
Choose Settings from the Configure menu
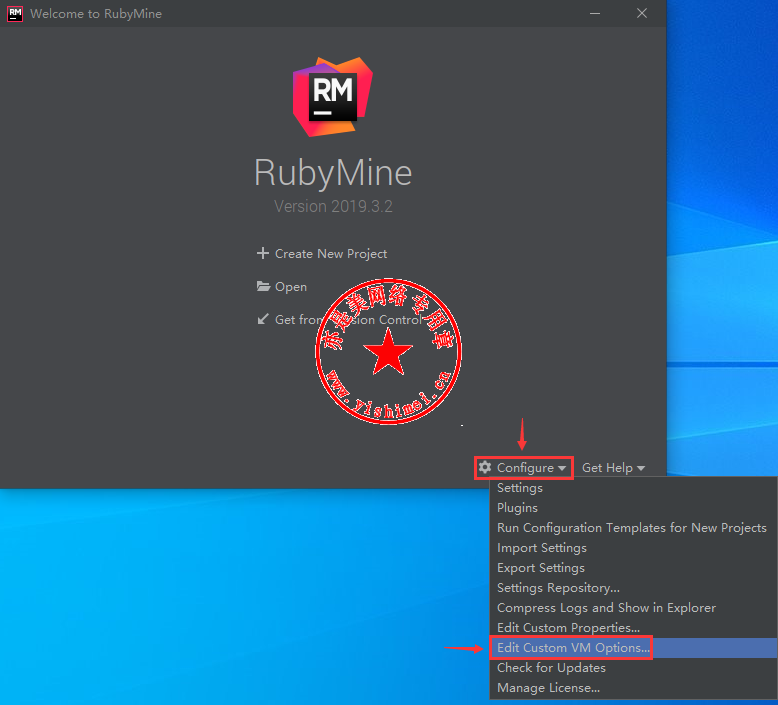click(x=633, y=488)
